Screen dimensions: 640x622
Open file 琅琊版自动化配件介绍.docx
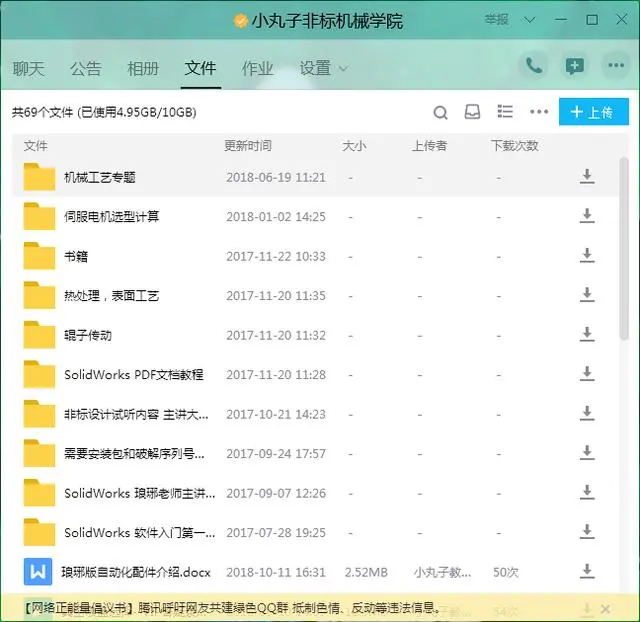[x=136, y=572]
